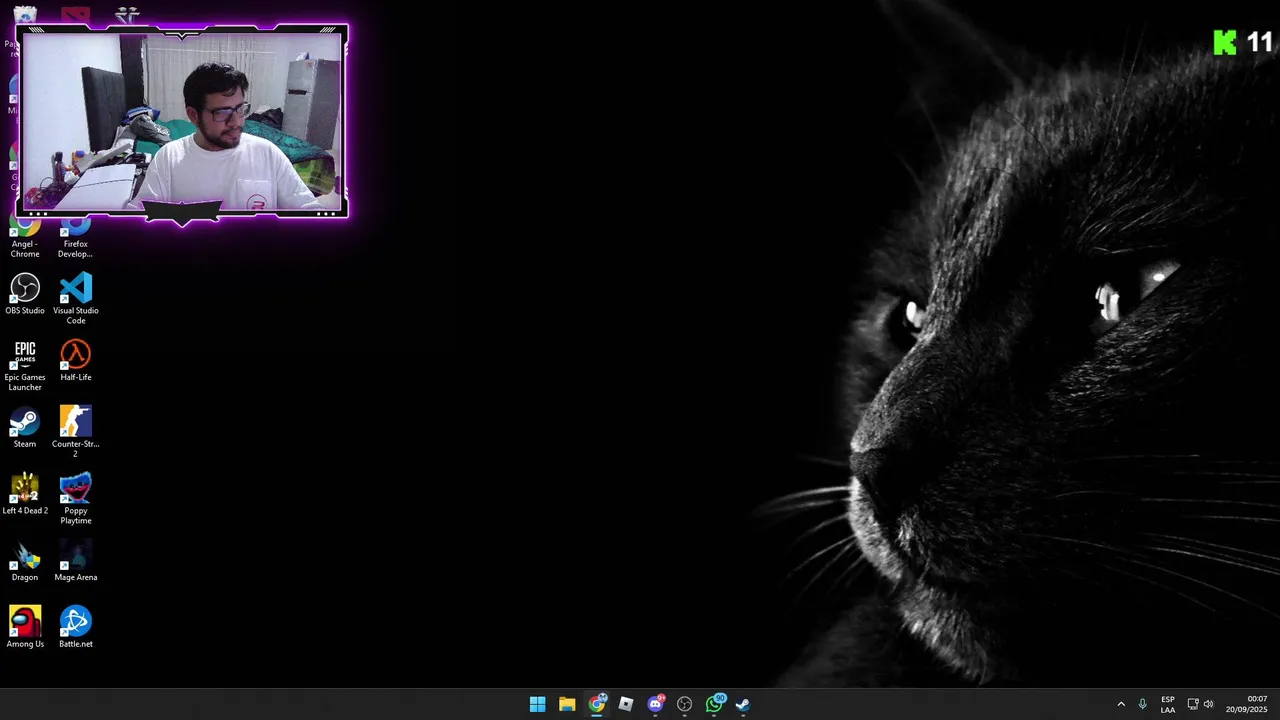The width and height of the screenshot is (1280, 720).
Task: Select the Dragon desktop shortcut
Action: click(25, 562)
